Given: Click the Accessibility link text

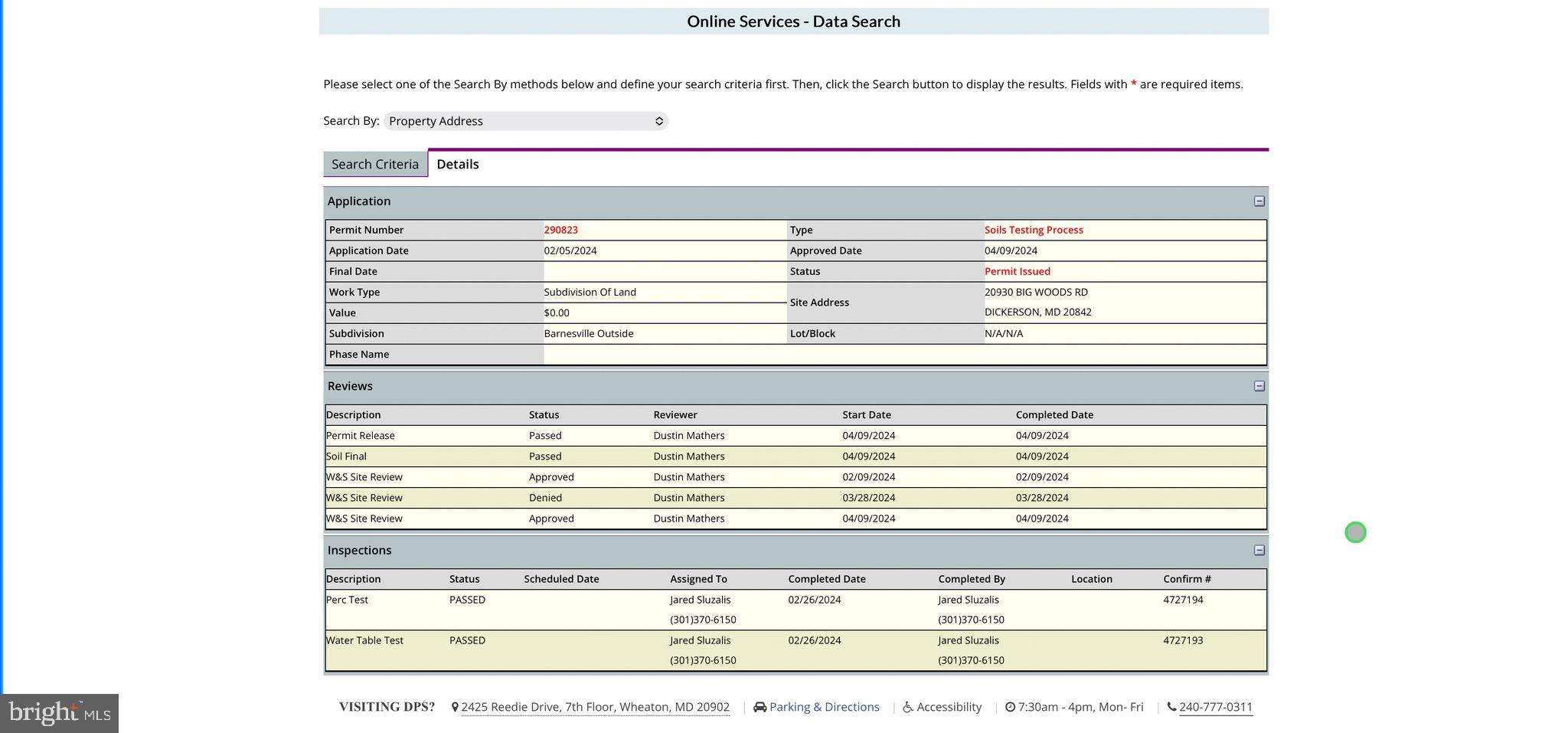Looking at the screenshot, I should click(949, 708).
